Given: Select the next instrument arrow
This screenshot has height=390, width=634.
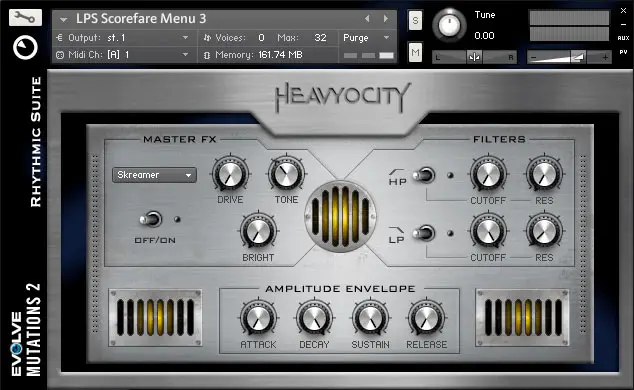Looking at the screenshot, I should (x=386, y=19).
